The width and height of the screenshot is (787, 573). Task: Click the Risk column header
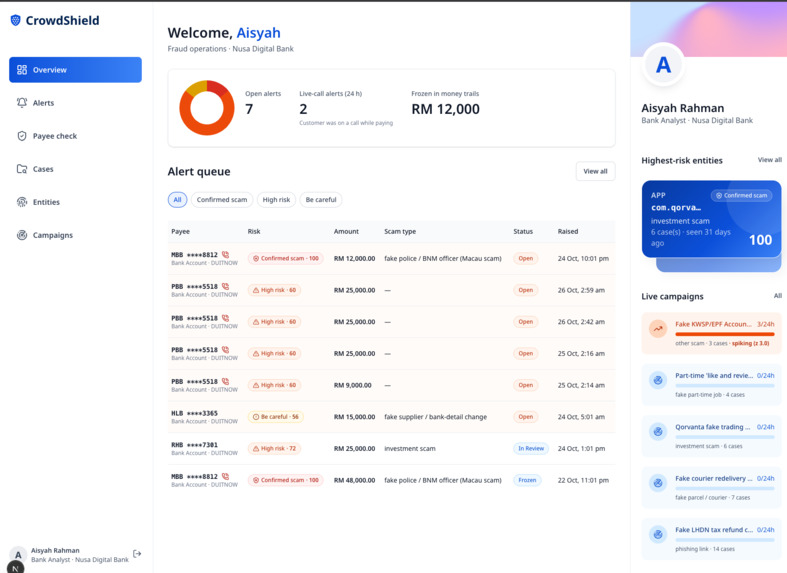254,231
